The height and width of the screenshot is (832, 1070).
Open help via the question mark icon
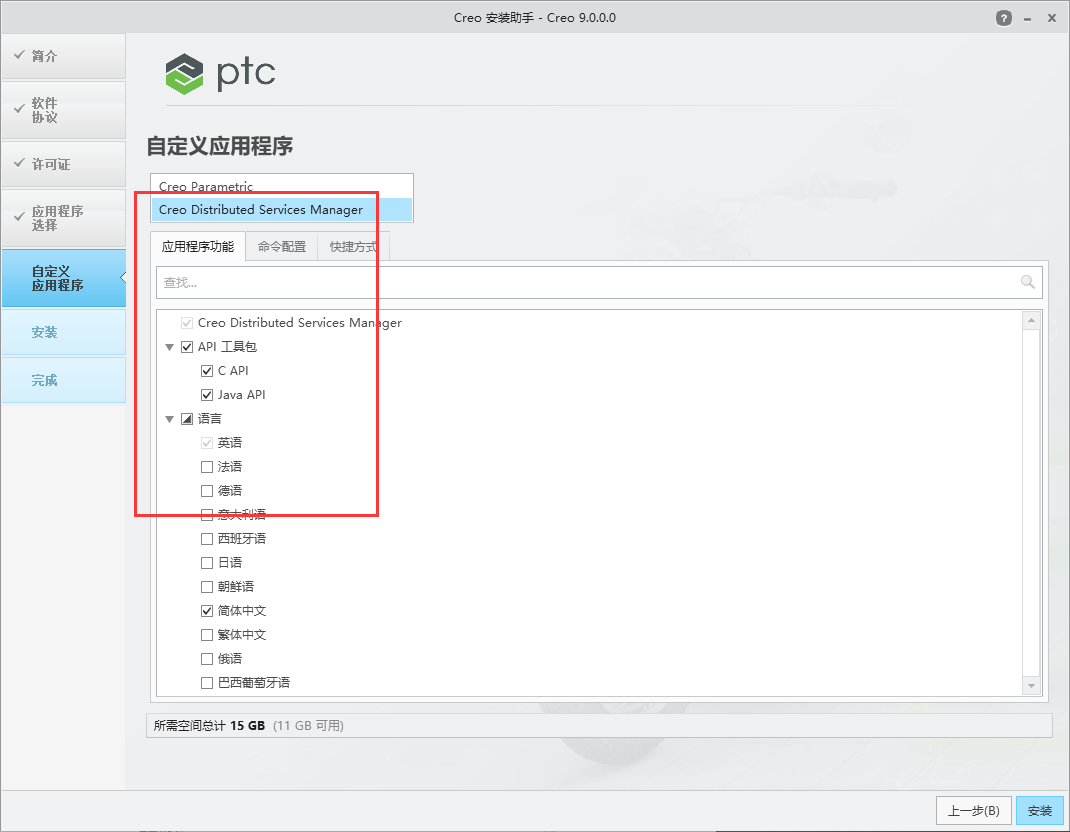click(x=1003, y=17)
